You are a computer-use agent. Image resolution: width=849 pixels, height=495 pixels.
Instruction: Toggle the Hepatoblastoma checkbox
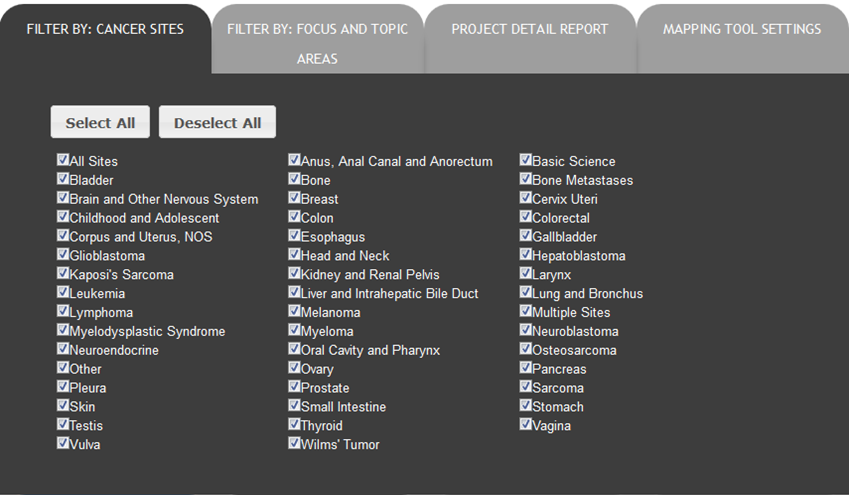[525, 254]
